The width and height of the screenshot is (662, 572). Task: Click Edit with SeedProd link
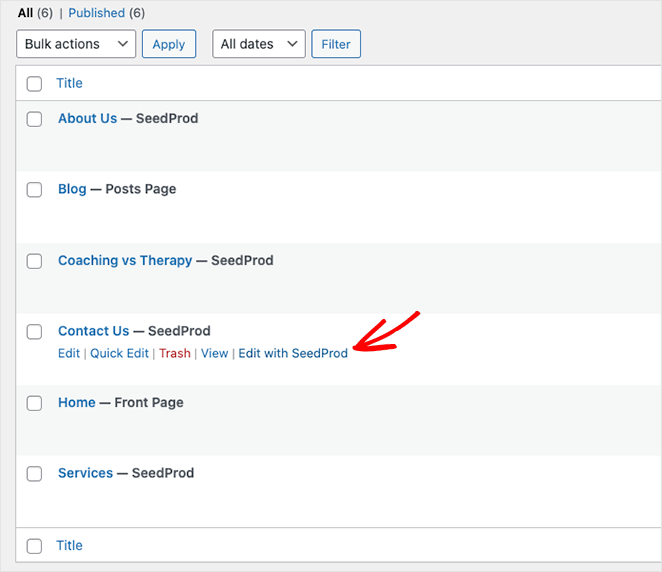pyautogui.click(x=293, y=353)
